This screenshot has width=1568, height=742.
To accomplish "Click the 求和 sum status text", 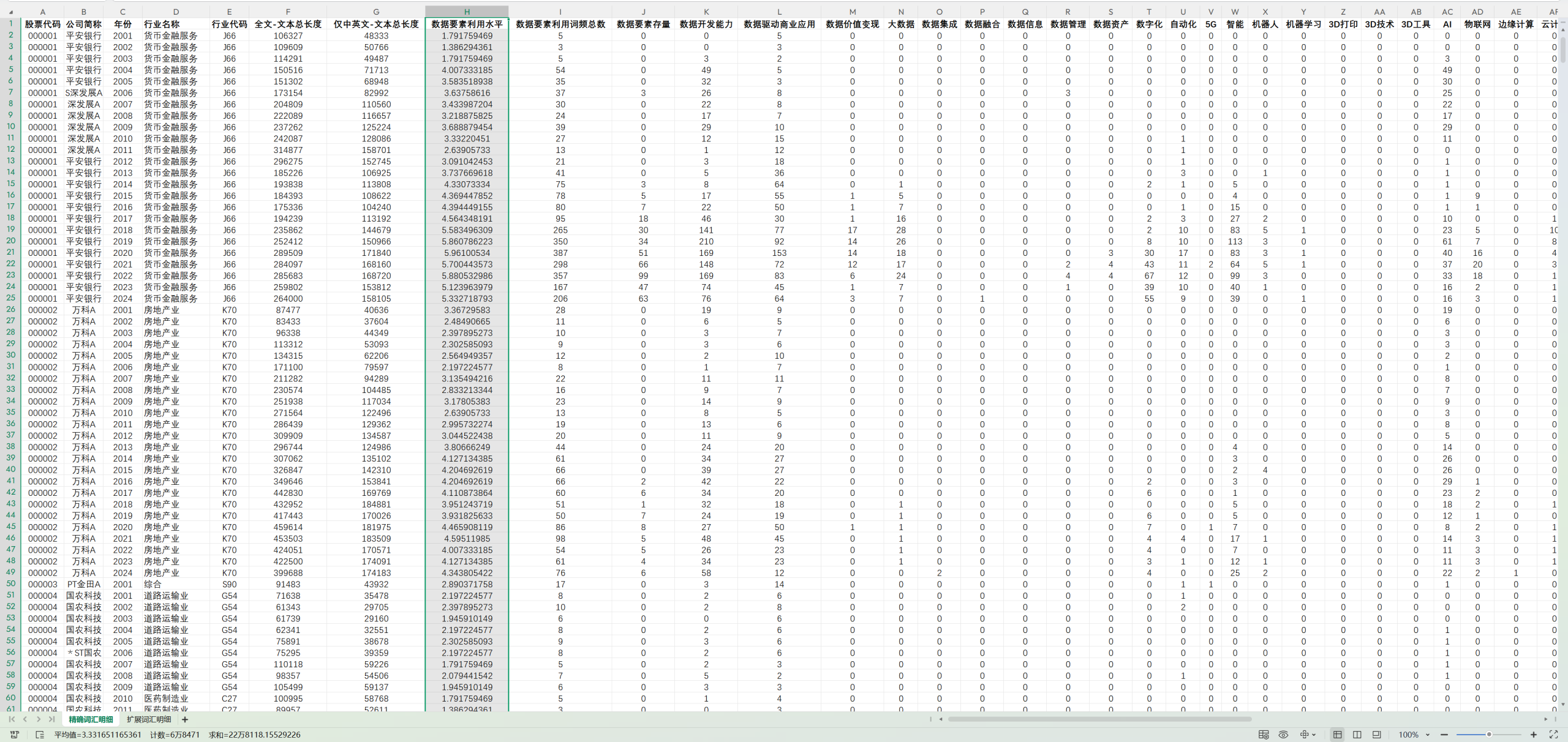I will [x=254, y=735].
